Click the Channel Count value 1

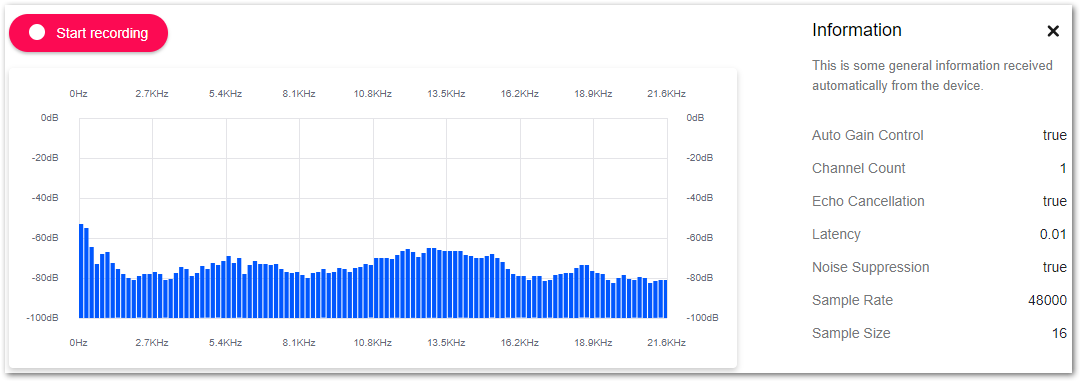1063,168
